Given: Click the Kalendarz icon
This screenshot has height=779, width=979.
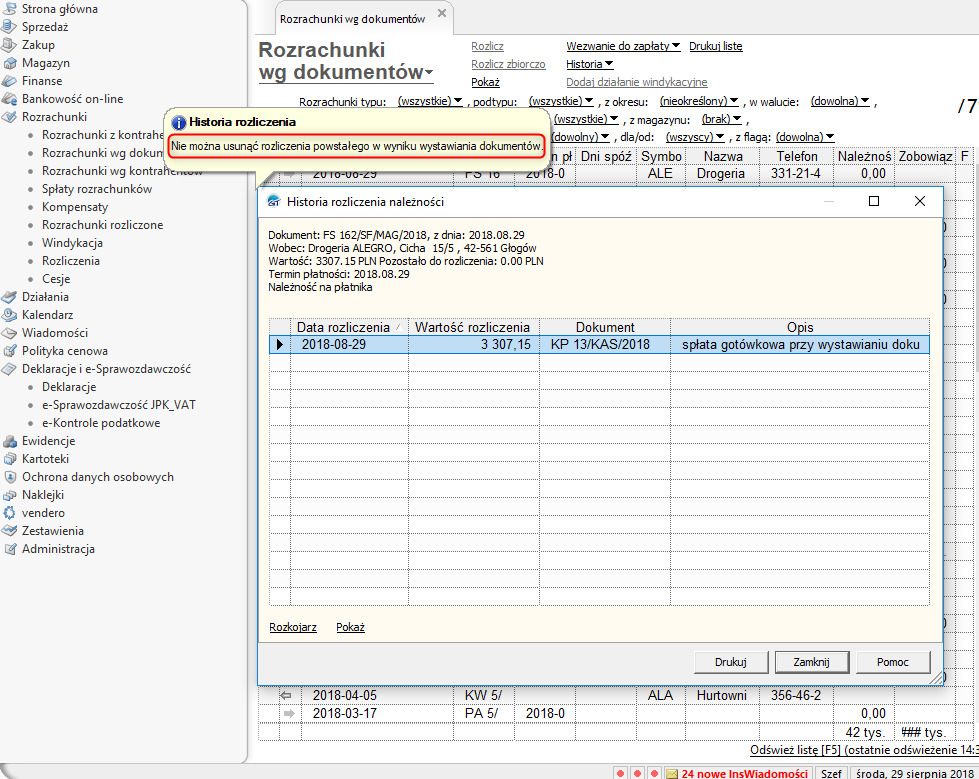Looking at the screenshot, I should [10, 315].
